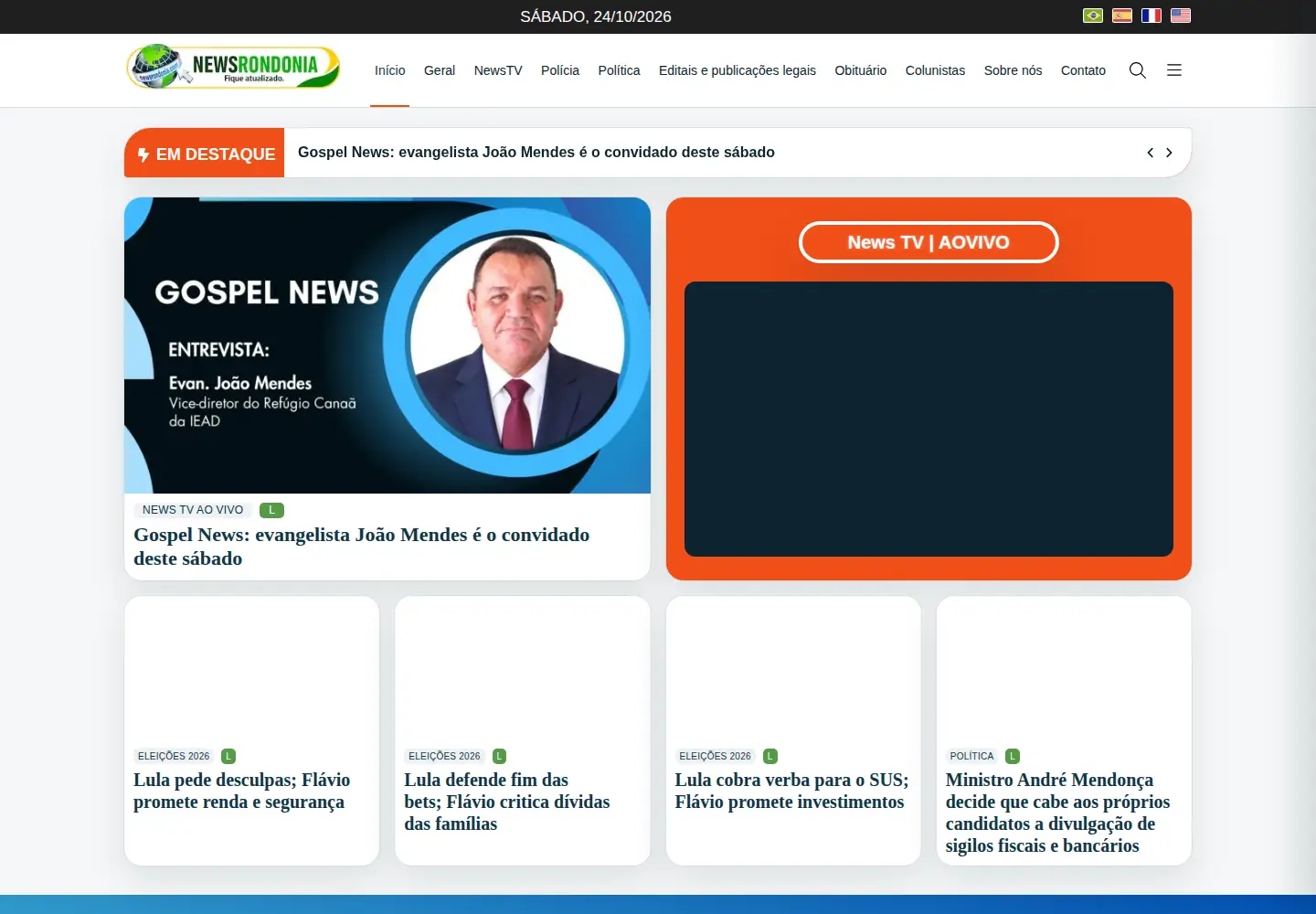Click the EM DESTAQUE label
The width and height of the screenshot is (1316, 914).
205,153
